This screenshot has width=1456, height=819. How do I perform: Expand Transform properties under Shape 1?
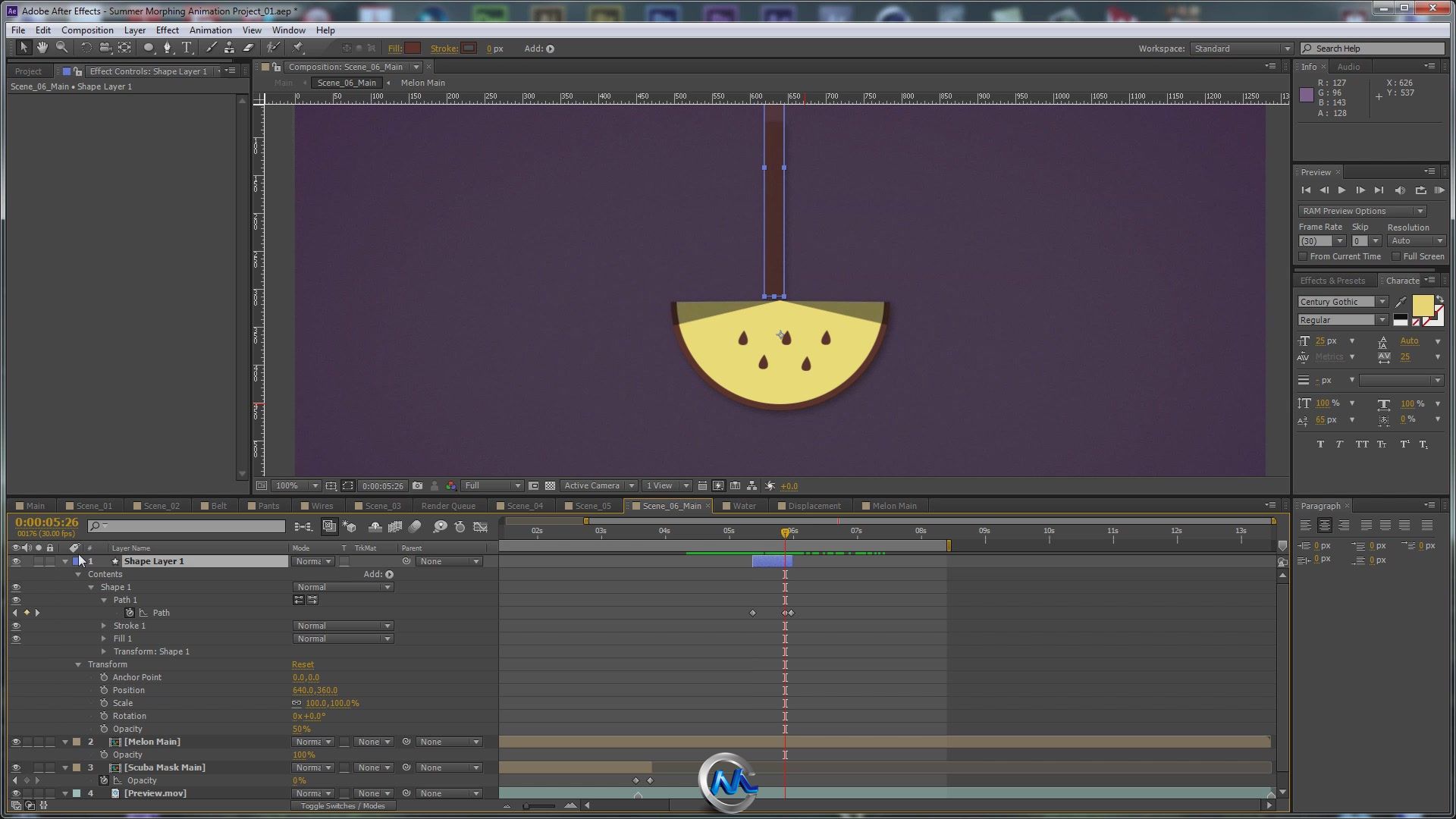(x=104, y=651)
